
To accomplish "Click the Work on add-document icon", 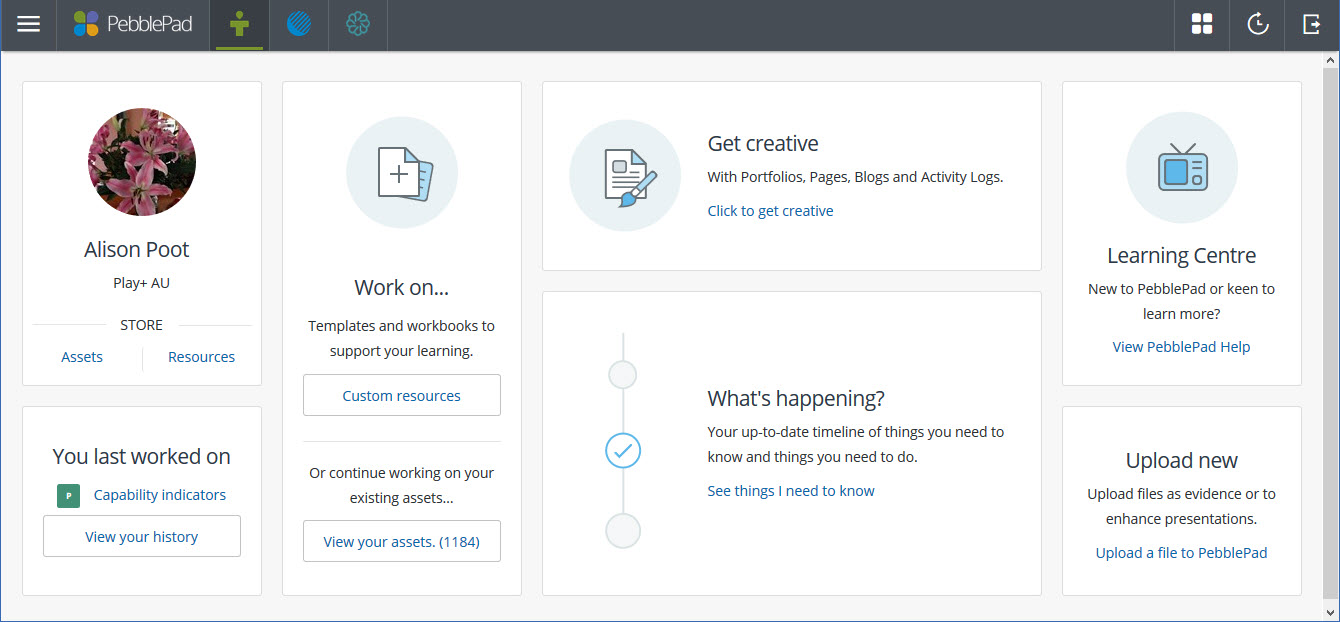I will (x=402, y=174).
